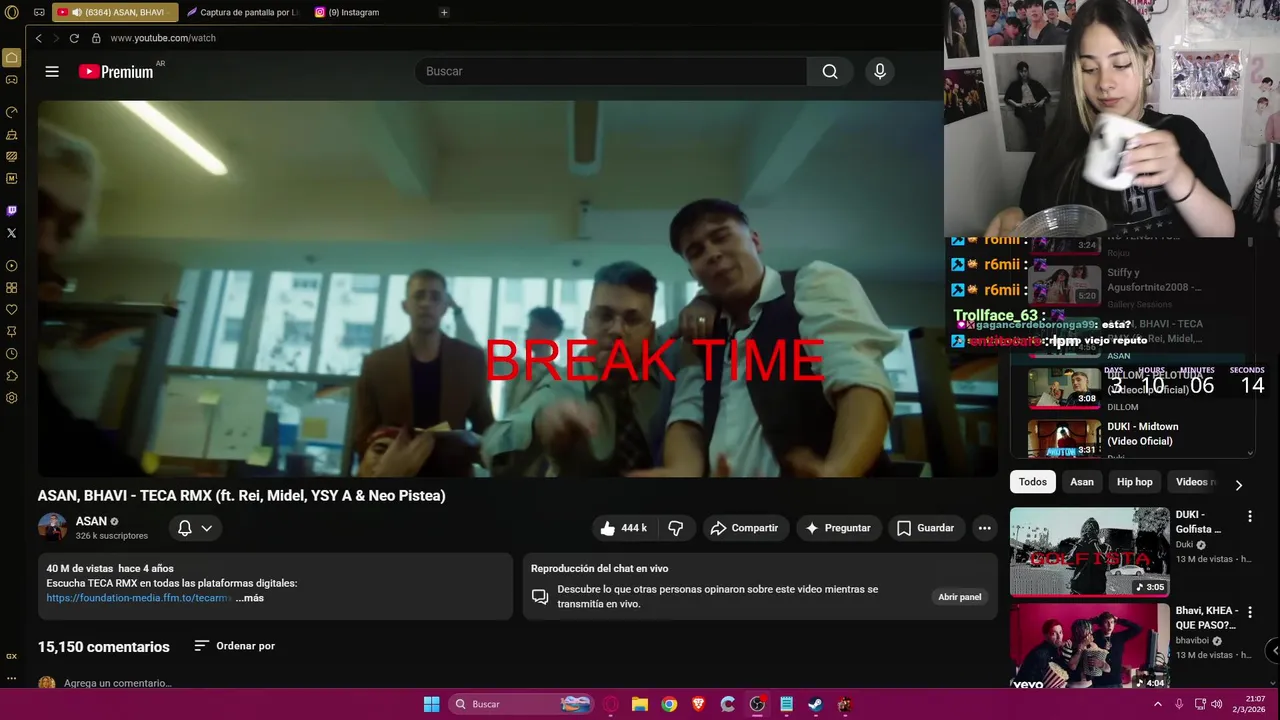
Task: Click the Windows Start button
Action: tap(431, 704)
